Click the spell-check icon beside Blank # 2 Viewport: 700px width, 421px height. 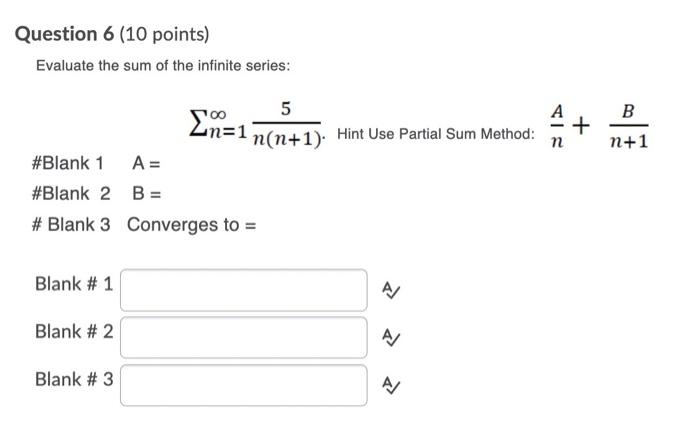click(391, 338)
